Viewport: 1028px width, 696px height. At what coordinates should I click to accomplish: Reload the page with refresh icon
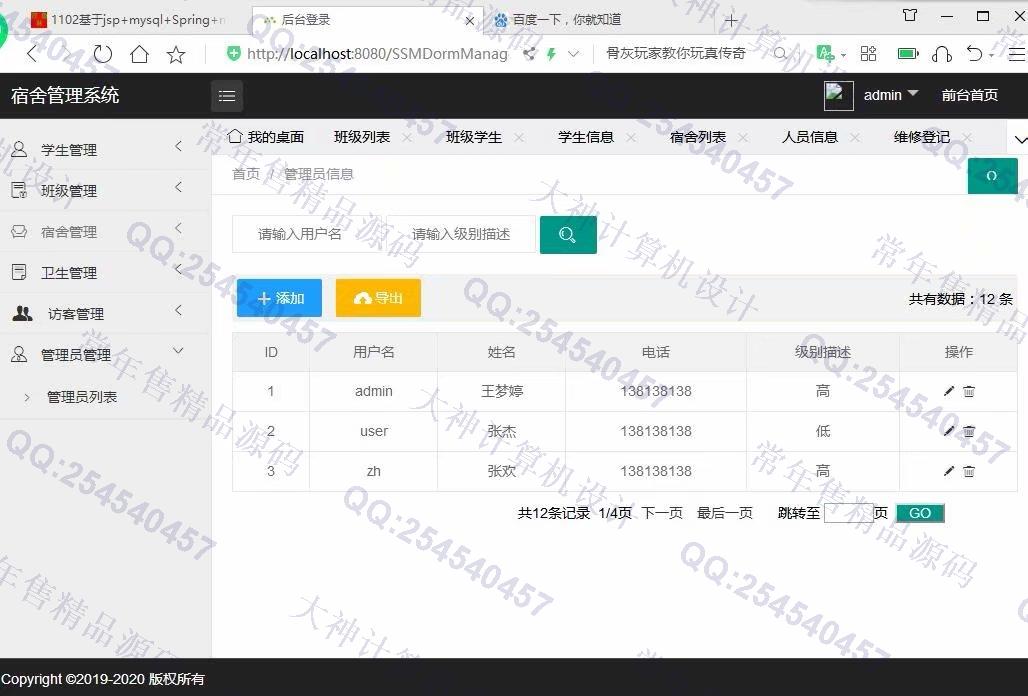point(102,54)
